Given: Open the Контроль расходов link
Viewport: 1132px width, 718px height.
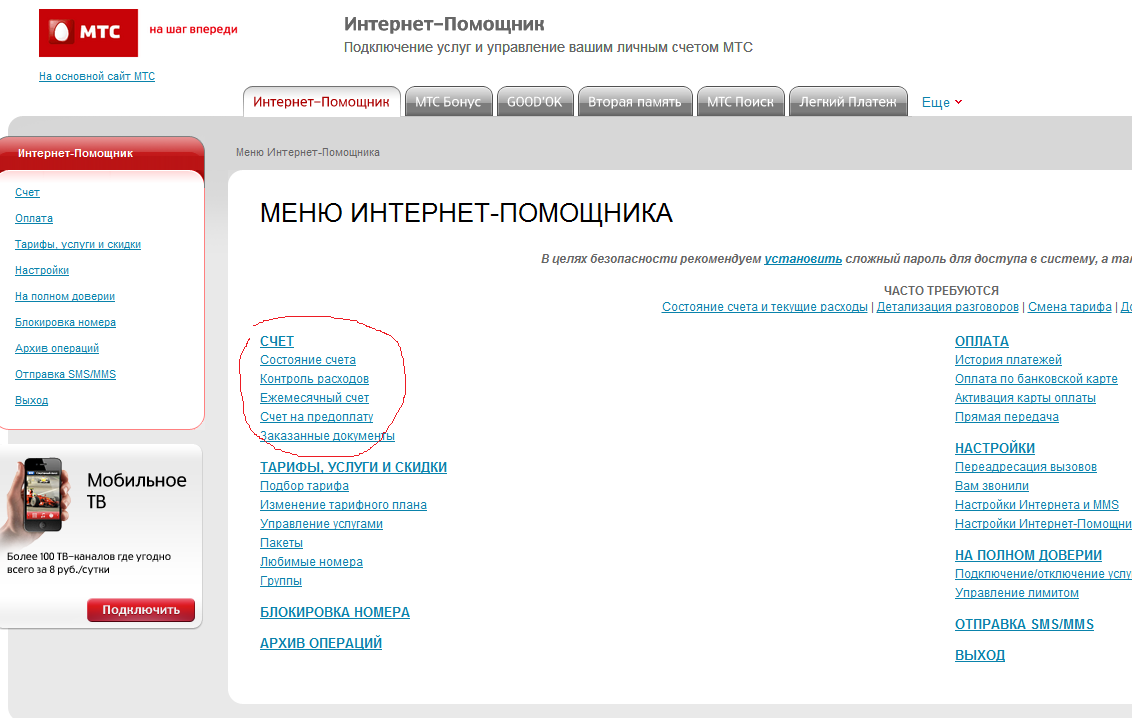Looking at the screenshot, I should (314, 379).
